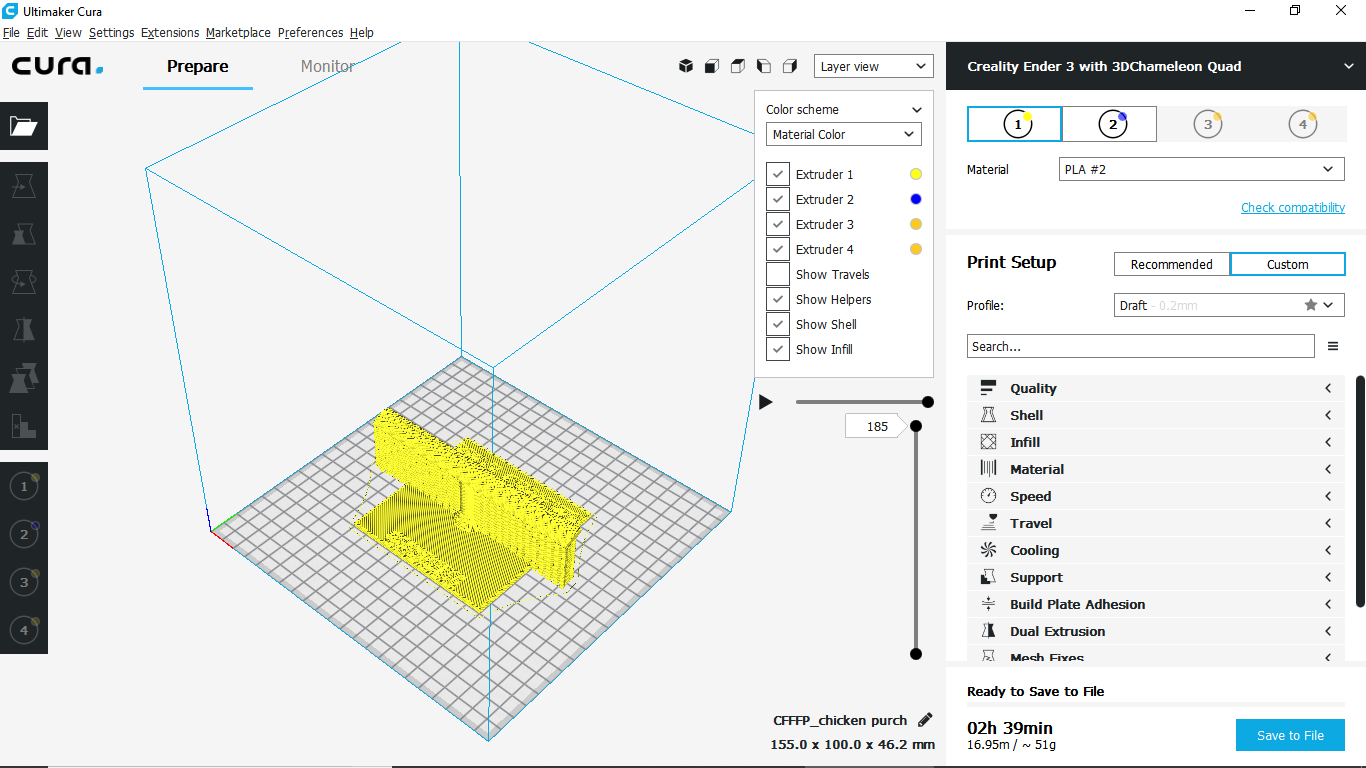Open the Check compatibility link

click(1292, 208)
